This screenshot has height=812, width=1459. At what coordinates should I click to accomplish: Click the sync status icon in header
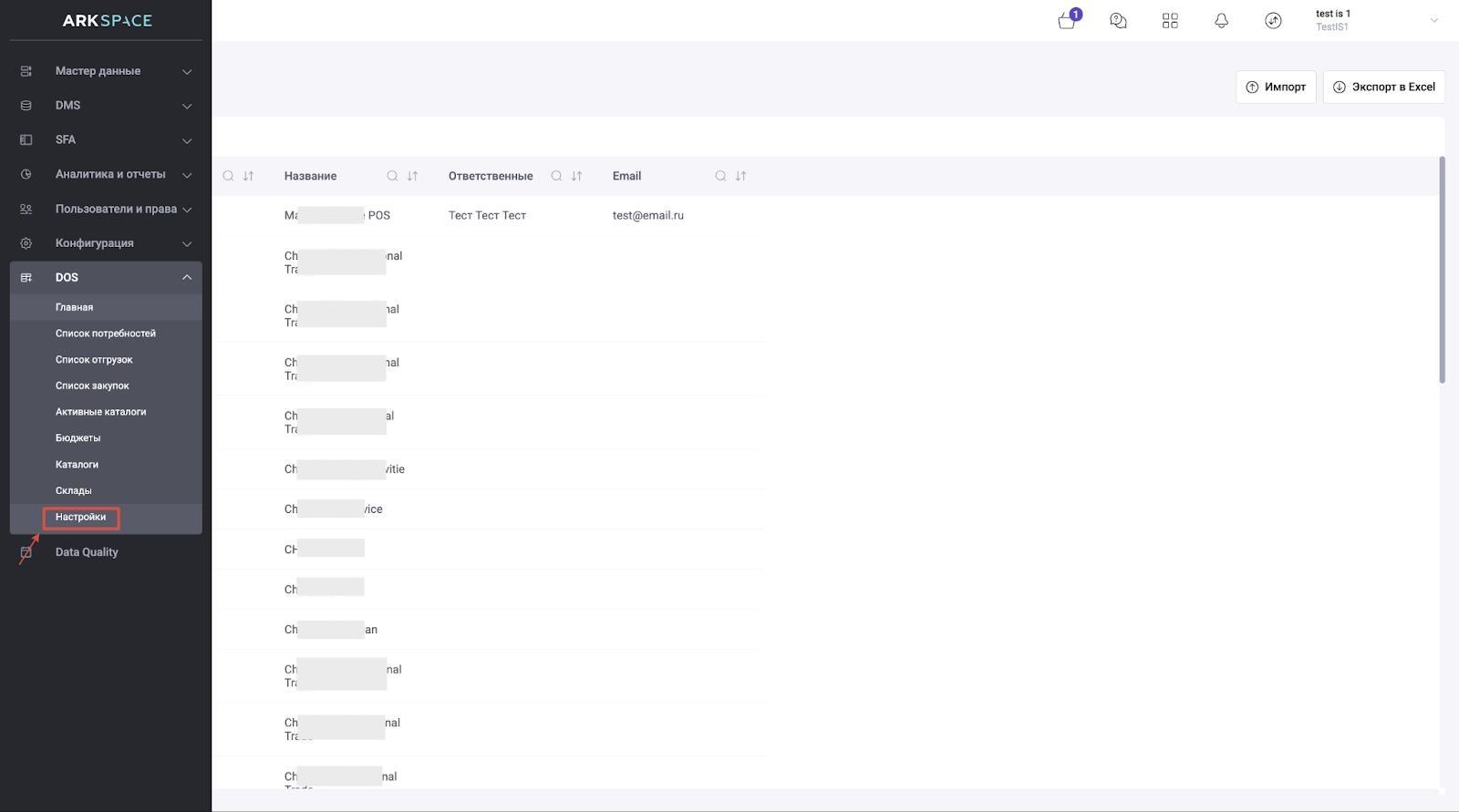[x=1273, y=21]
